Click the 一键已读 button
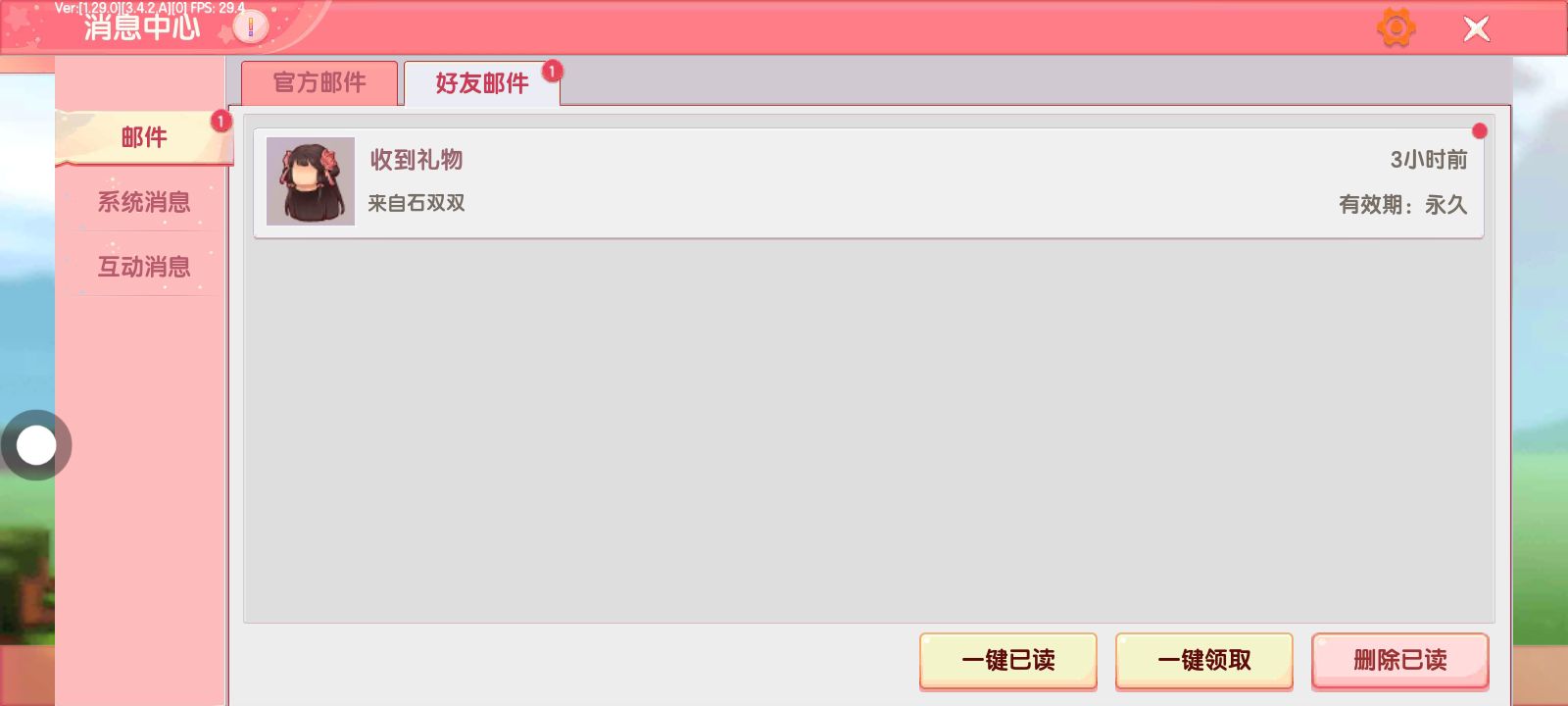 coord(1008,661)
